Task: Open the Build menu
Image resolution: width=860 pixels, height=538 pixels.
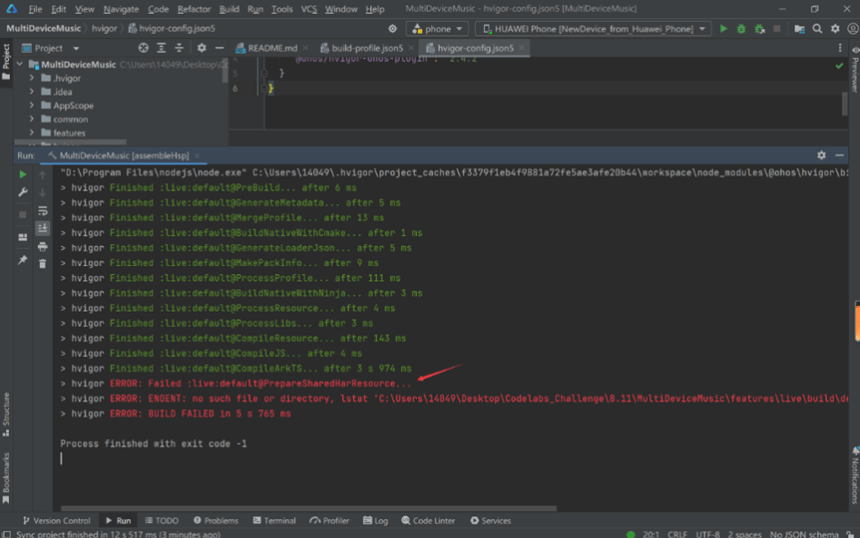Action: [x=229, y=9]
